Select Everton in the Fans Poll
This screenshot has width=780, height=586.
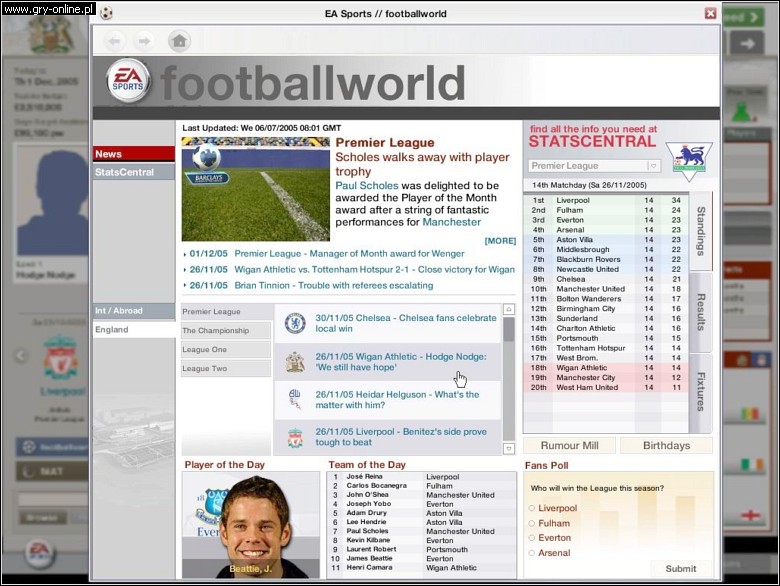point(532,538)
